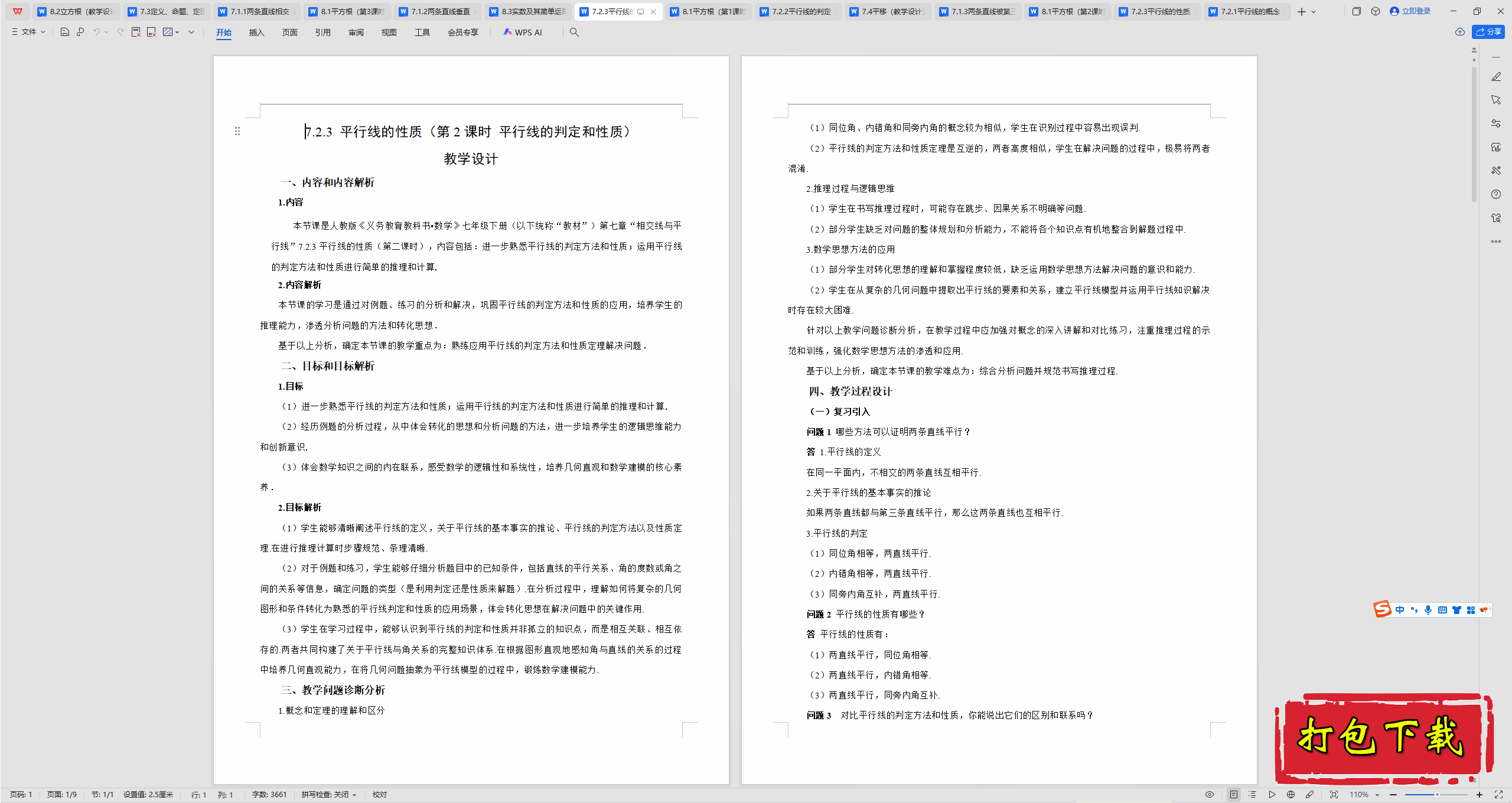The width and height of the screenshot is (1512, 803).
Task: Click the selection cursor icon in right sidebar
Action: 1496,100
